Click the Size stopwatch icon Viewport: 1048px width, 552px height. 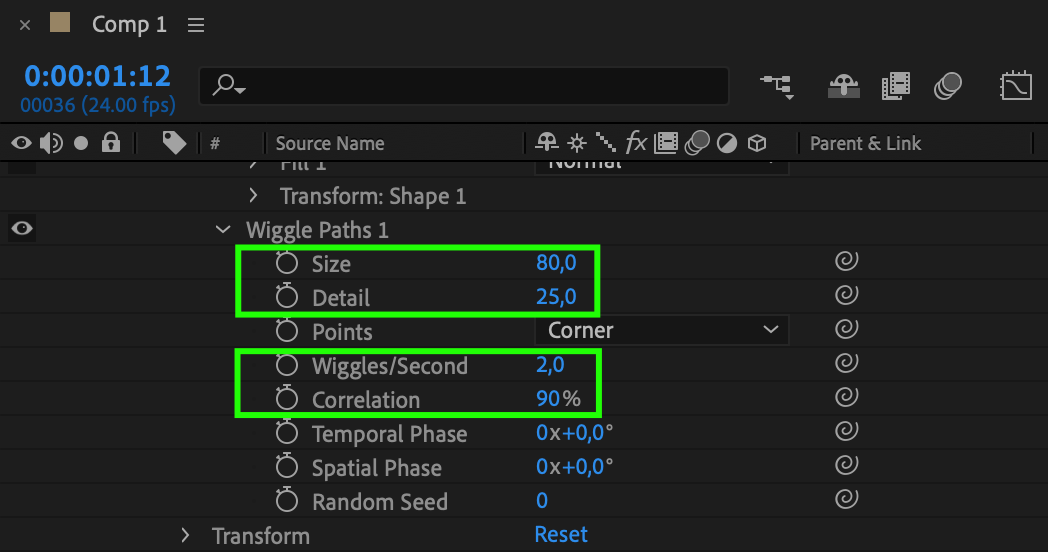(288, 264)
